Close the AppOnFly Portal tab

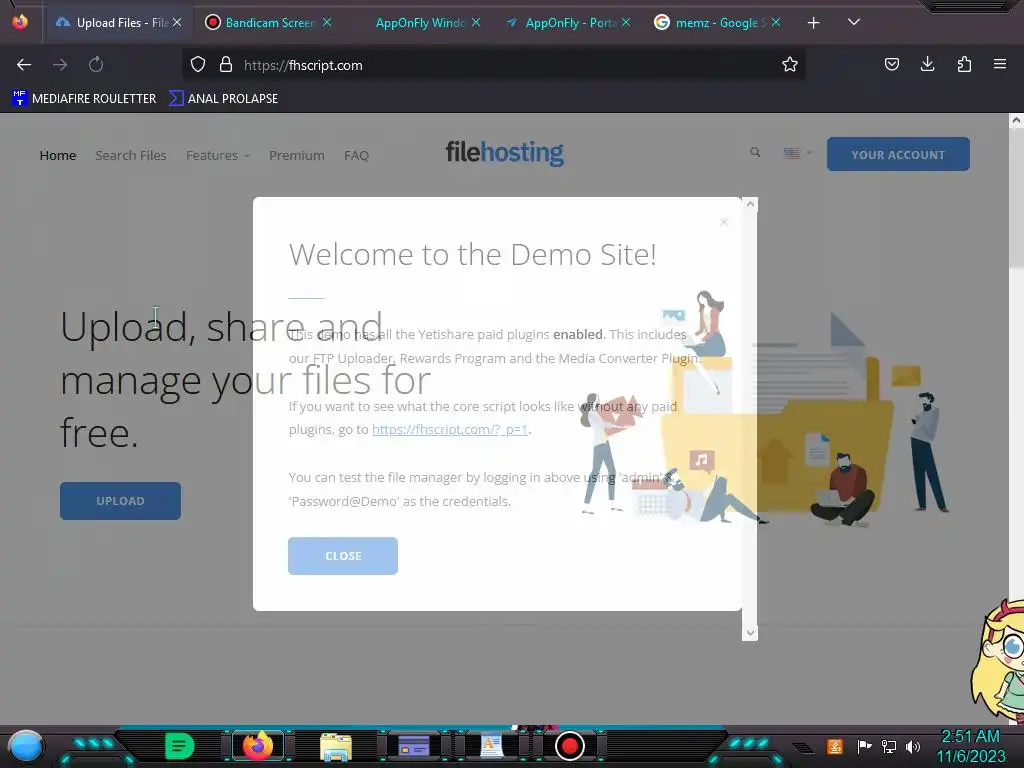coord(626,22)
